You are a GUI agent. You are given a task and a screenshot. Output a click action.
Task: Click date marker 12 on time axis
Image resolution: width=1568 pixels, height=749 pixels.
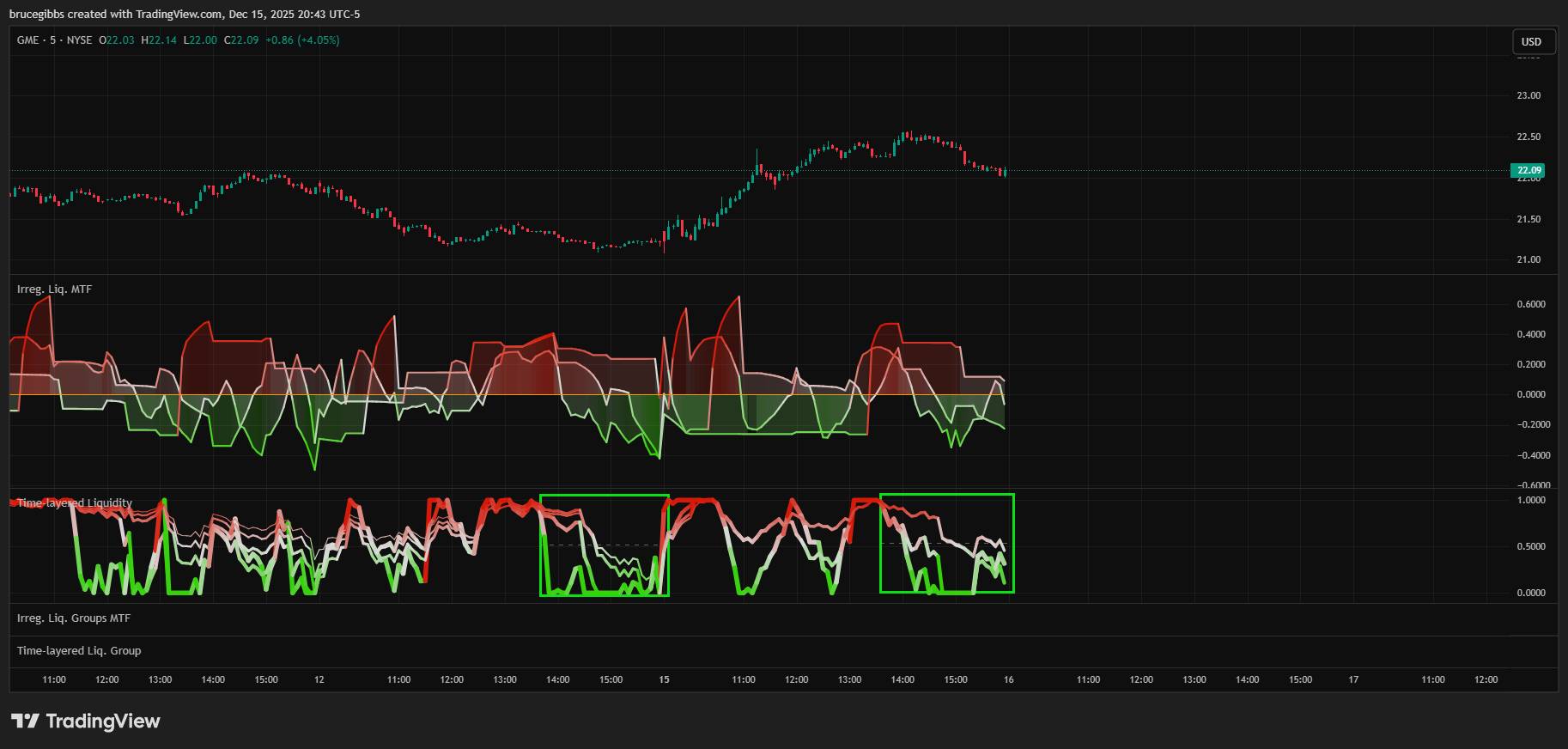(319, 679)
